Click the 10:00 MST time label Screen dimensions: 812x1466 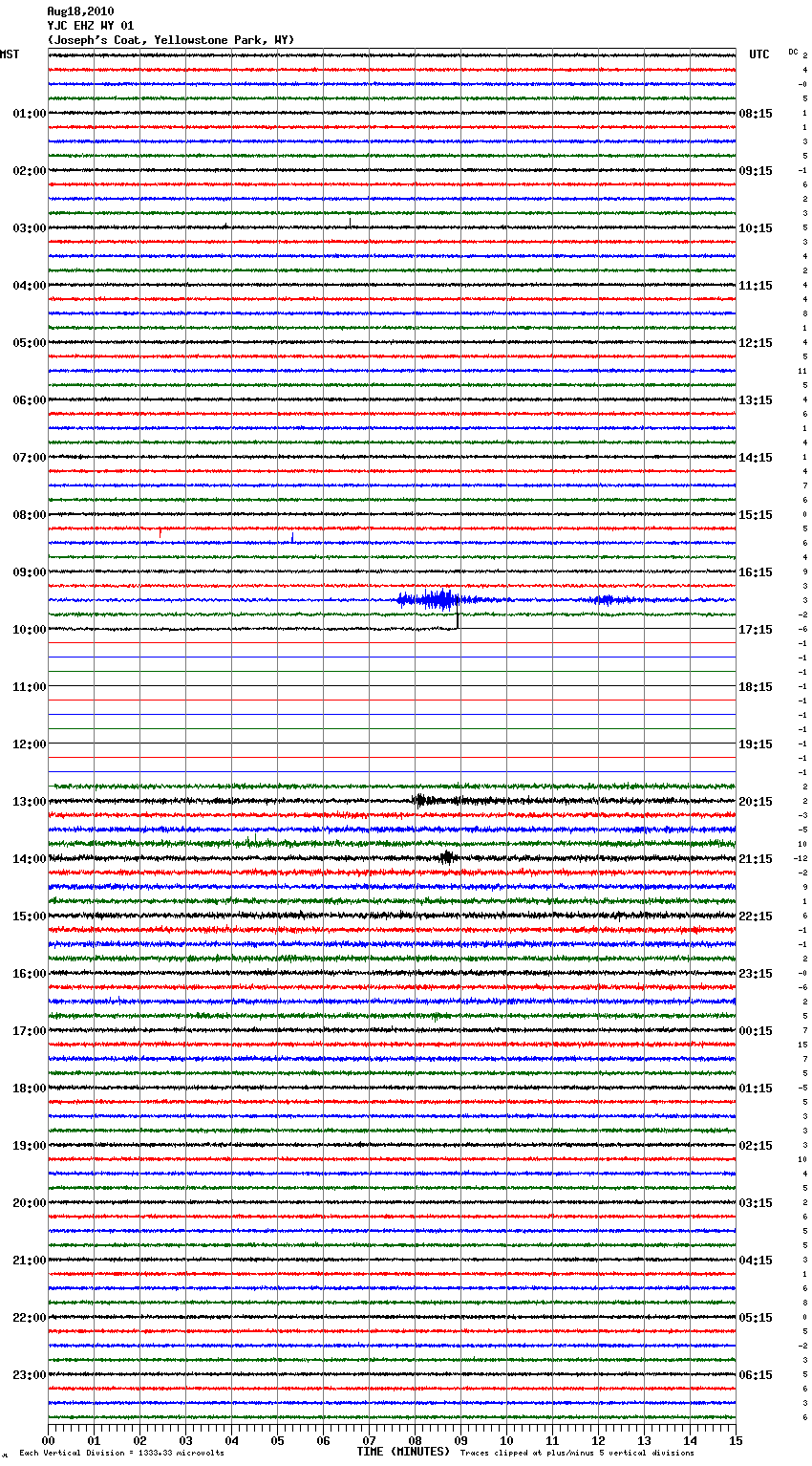[x=30, y=630]
